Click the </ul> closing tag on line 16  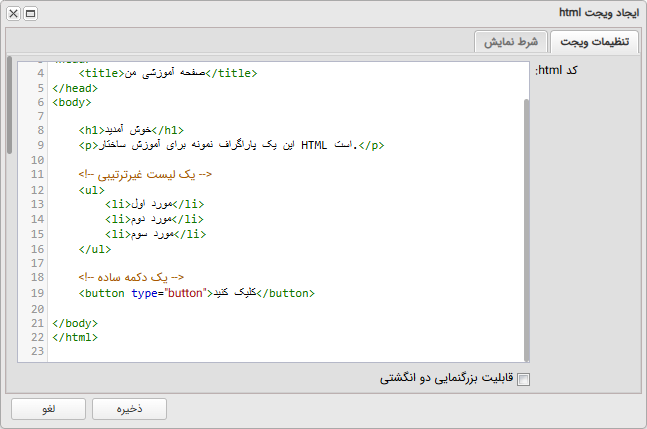tap(95, 249)
